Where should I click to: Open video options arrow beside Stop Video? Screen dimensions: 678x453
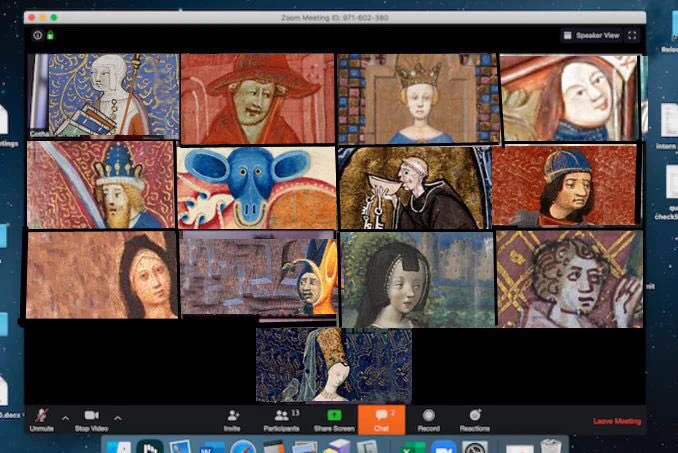(117, 418)
